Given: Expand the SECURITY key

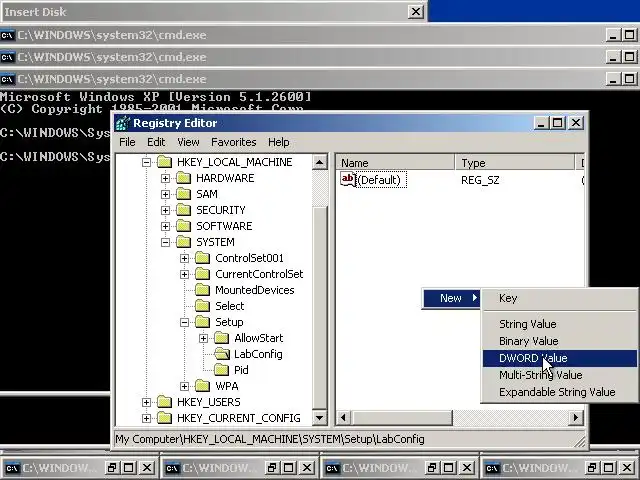Looking at the screenshot, I should click(165, 210).
